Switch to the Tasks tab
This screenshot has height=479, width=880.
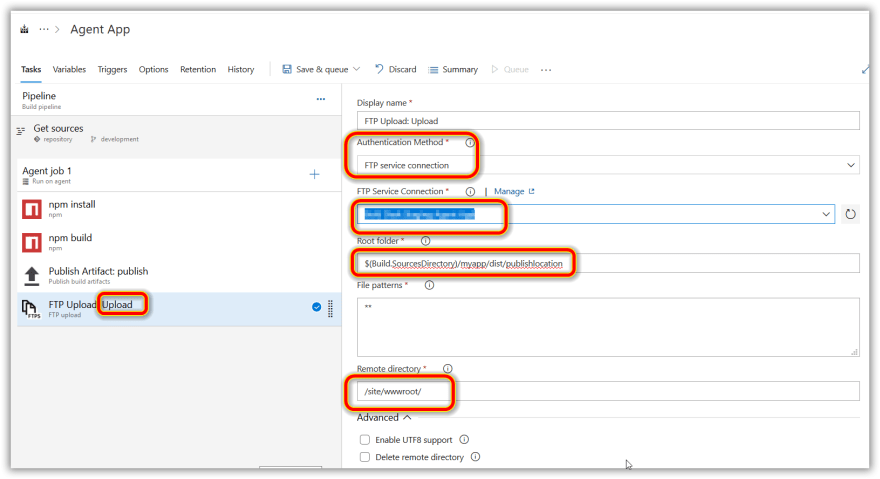click(31, 69)
